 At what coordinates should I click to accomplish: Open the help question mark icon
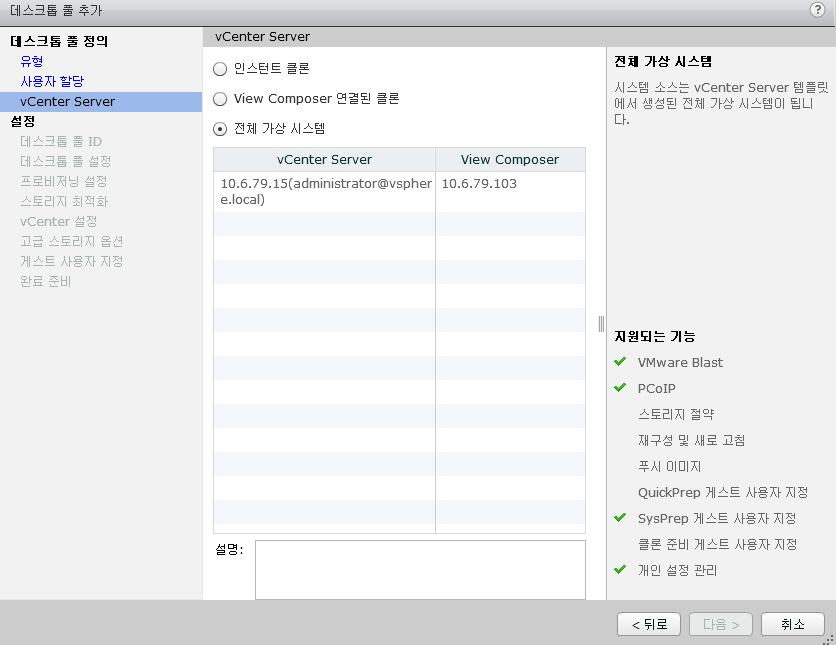point(817,10)
